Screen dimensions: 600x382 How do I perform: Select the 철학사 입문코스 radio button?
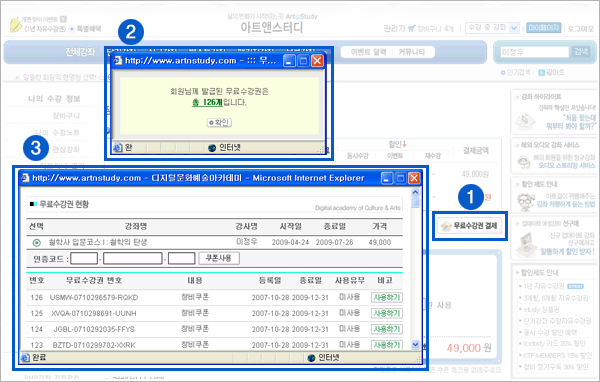click(37, 243)
